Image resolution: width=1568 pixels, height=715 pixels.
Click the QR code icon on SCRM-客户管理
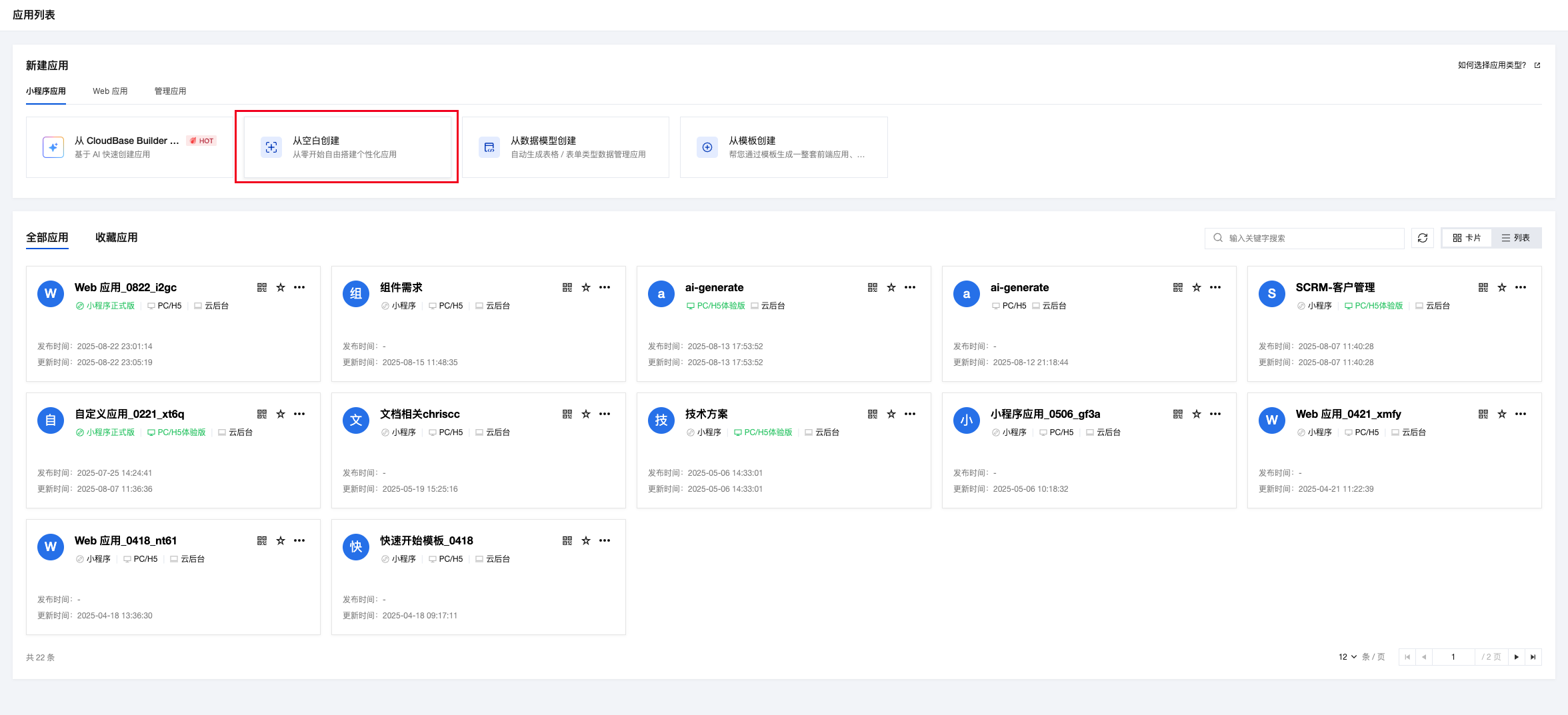(1483, 287)
